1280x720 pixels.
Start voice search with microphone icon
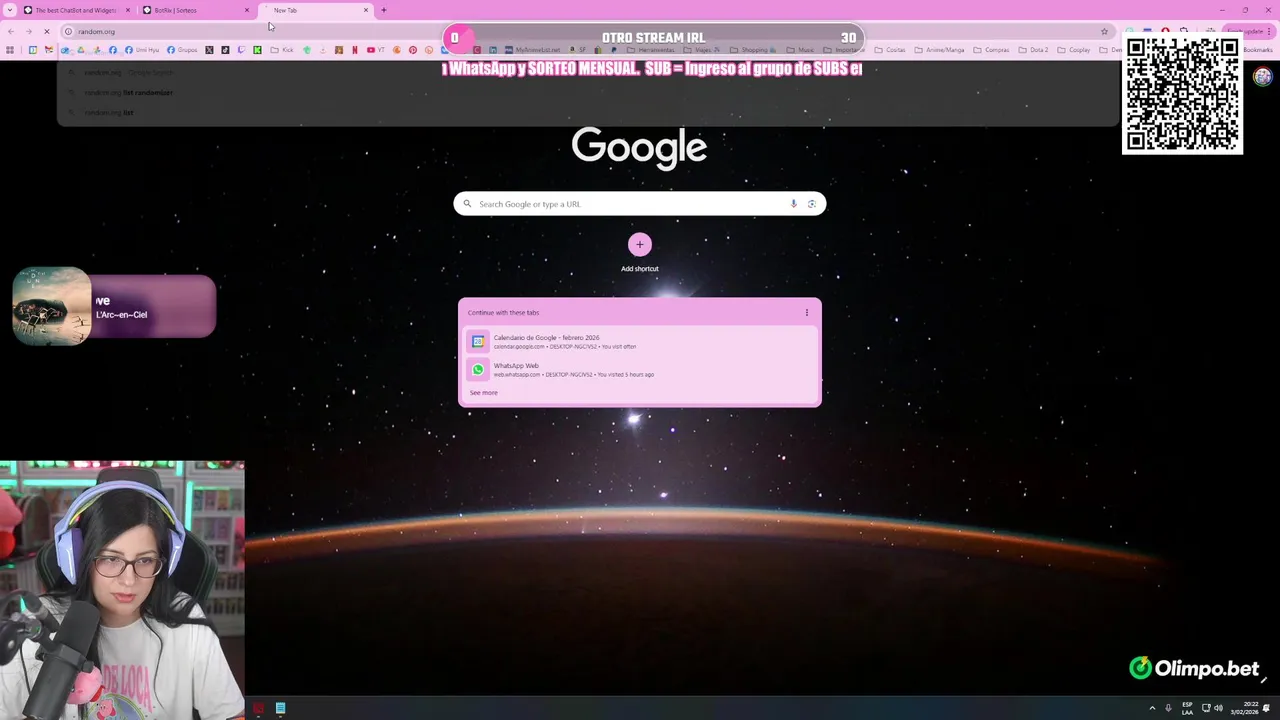point(794,204)
